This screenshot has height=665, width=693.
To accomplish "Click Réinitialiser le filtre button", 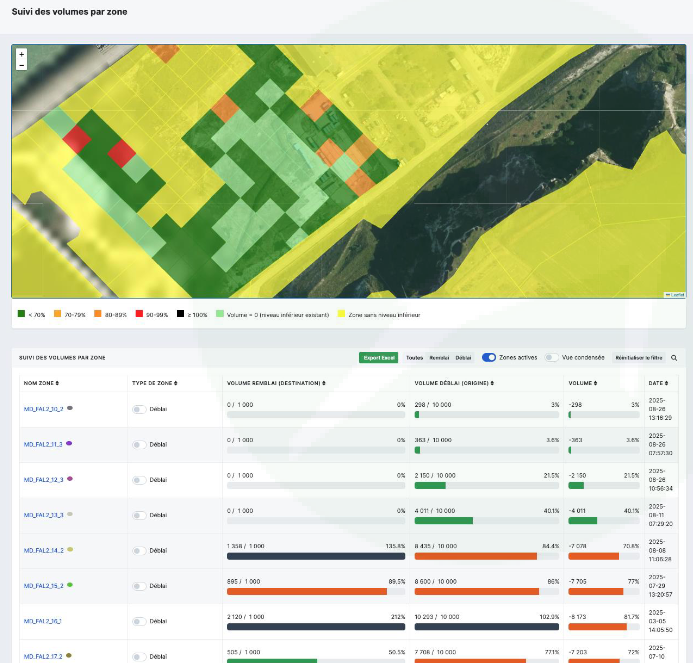I will tap(639, 358).
